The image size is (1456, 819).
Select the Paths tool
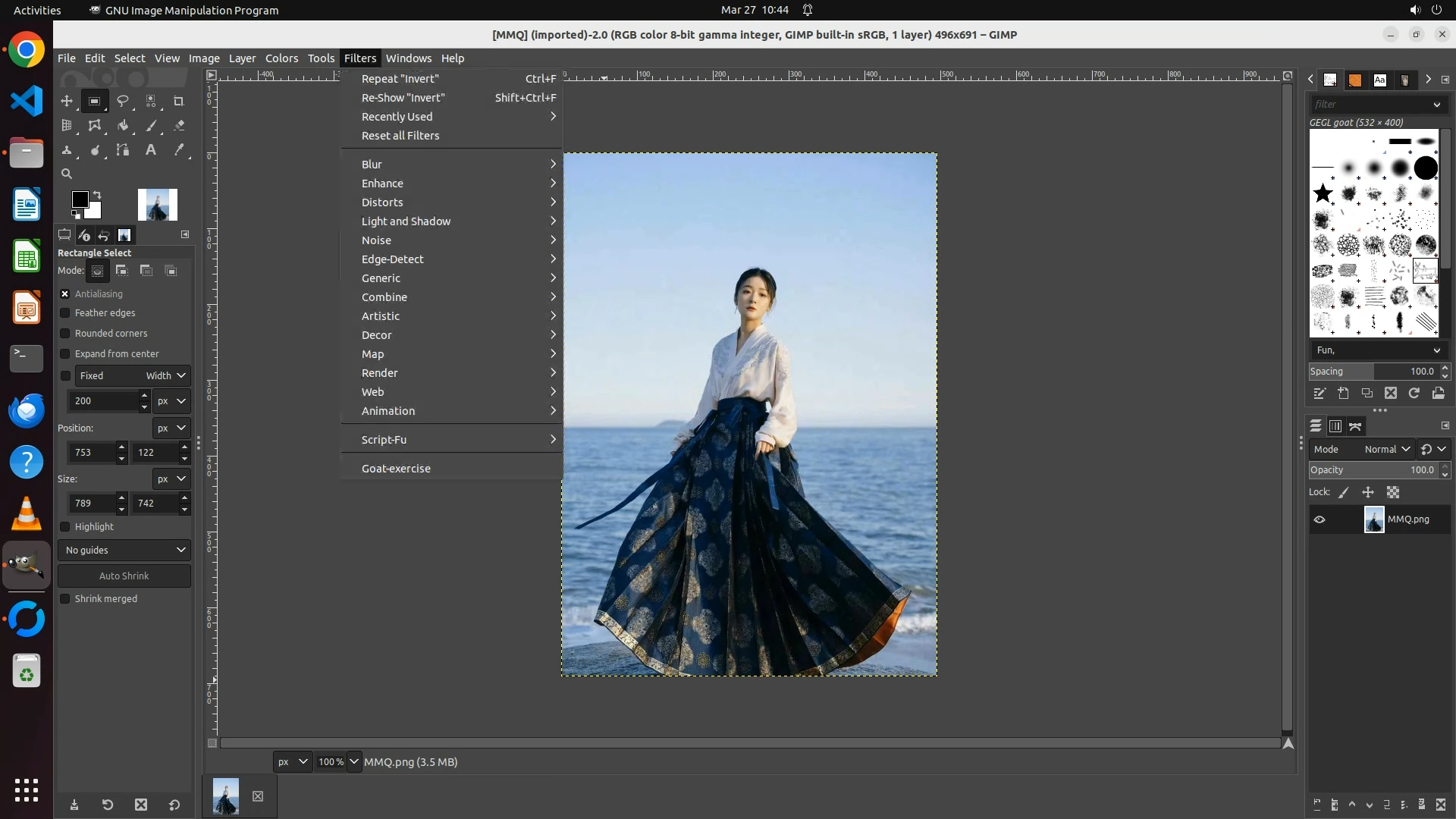(123, 150)
